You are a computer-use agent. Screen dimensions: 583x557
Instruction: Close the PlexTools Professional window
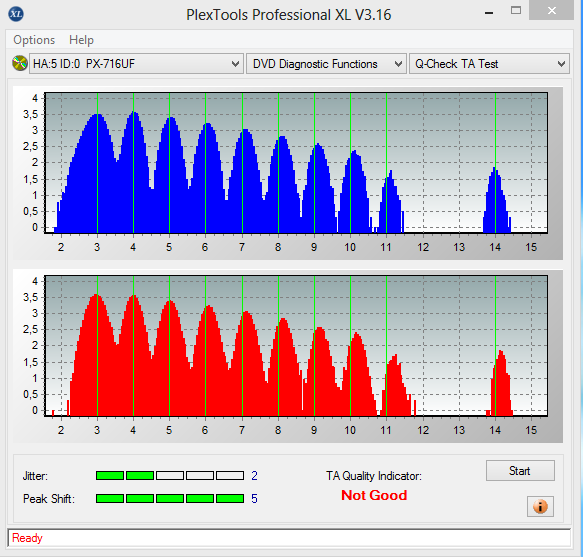[551, 10]
